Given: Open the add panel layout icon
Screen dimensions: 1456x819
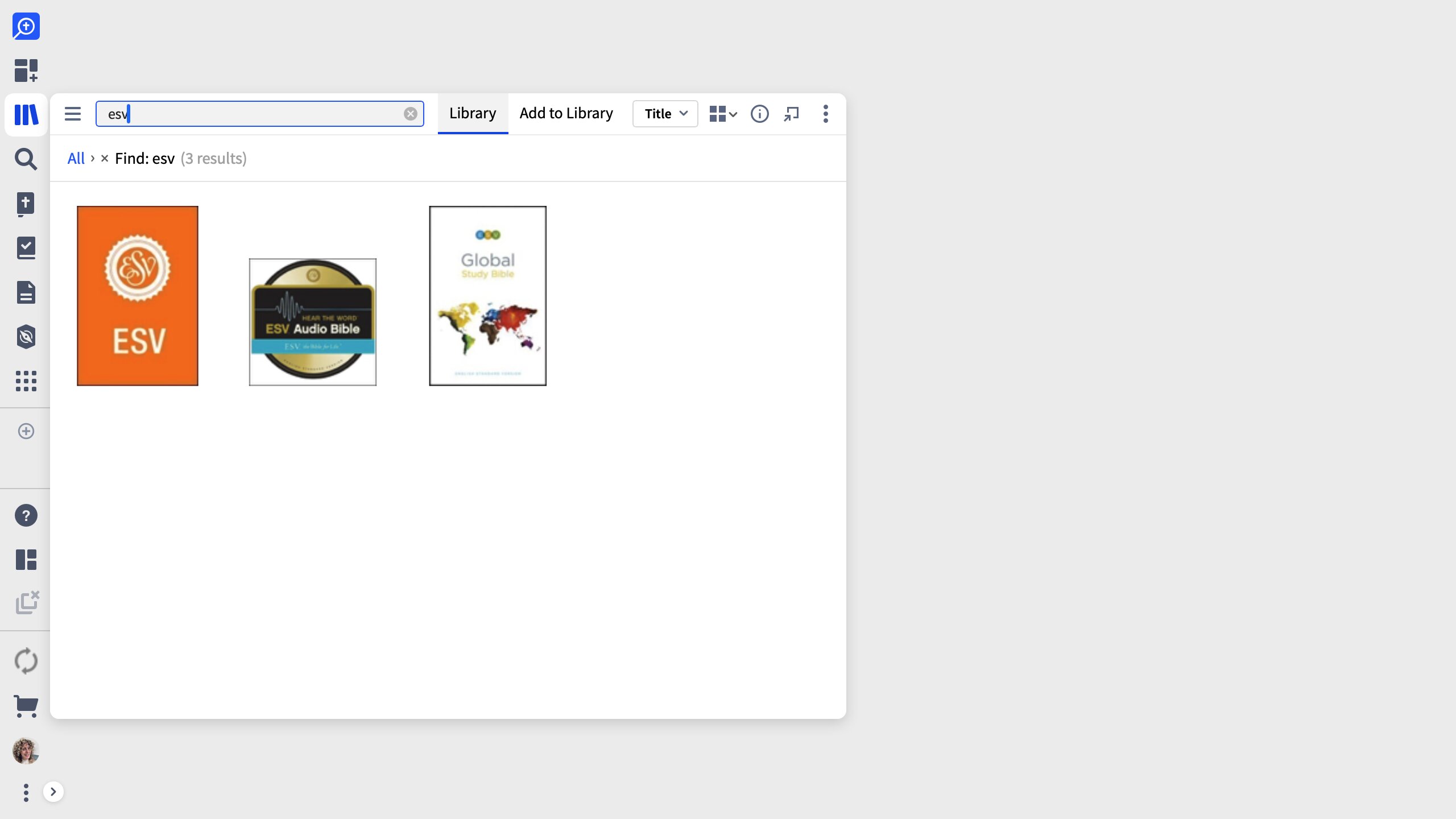Looking at the screenshot, I should click(x=26, y=71).
